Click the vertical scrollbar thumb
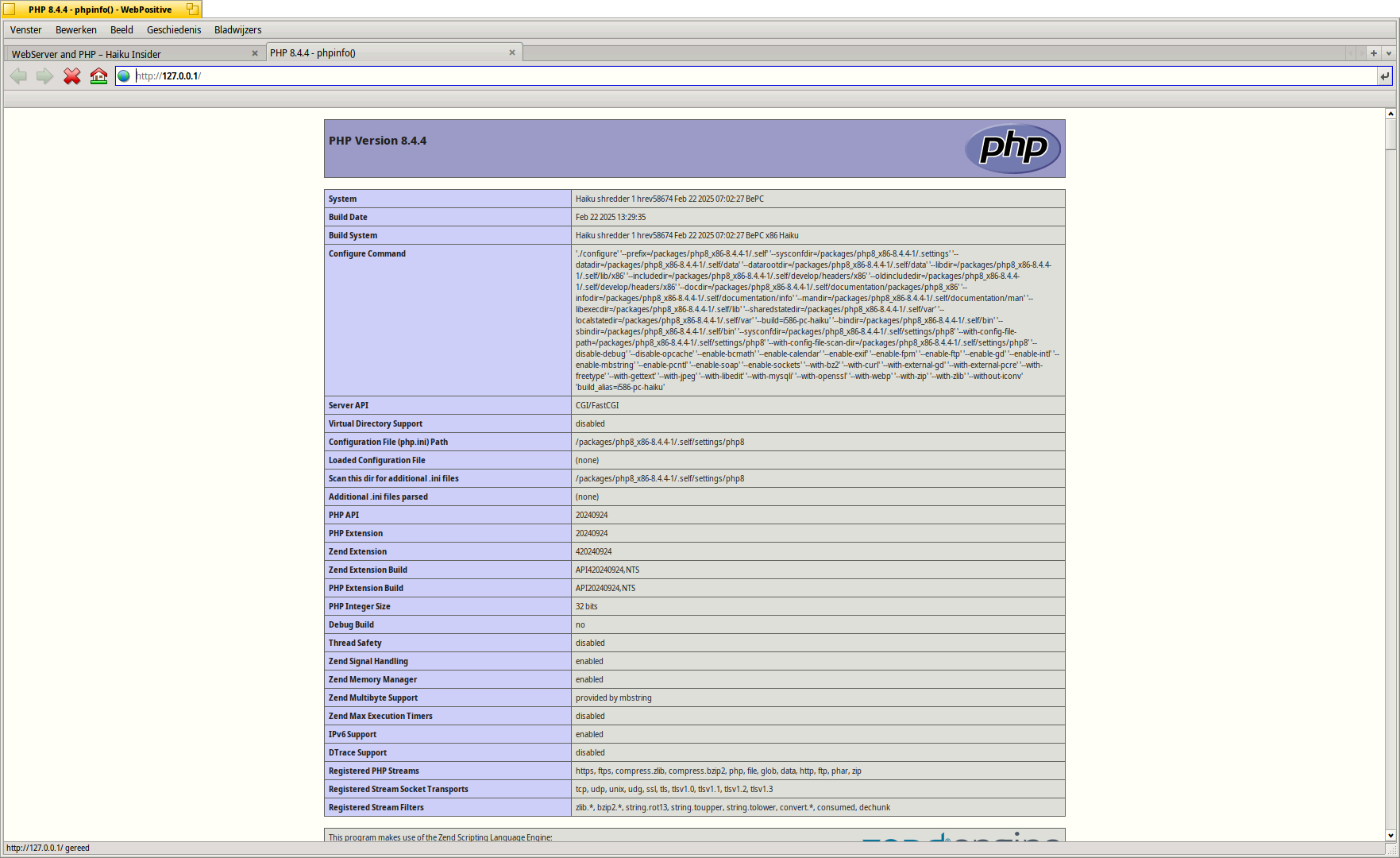Viewport: 1400px width, 858px height. (1390, 133)
